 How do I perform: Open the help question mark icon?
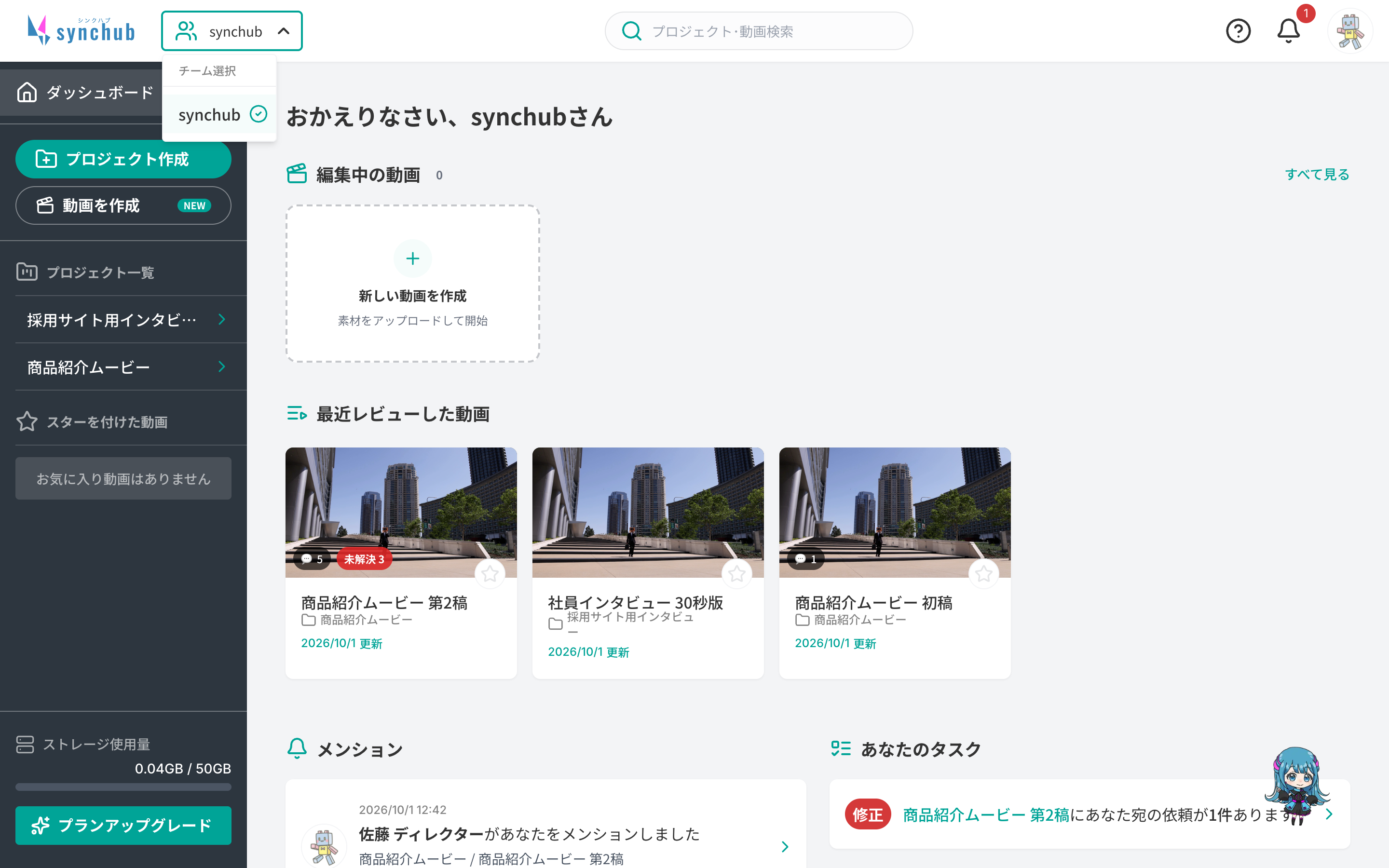point(1238,31)
